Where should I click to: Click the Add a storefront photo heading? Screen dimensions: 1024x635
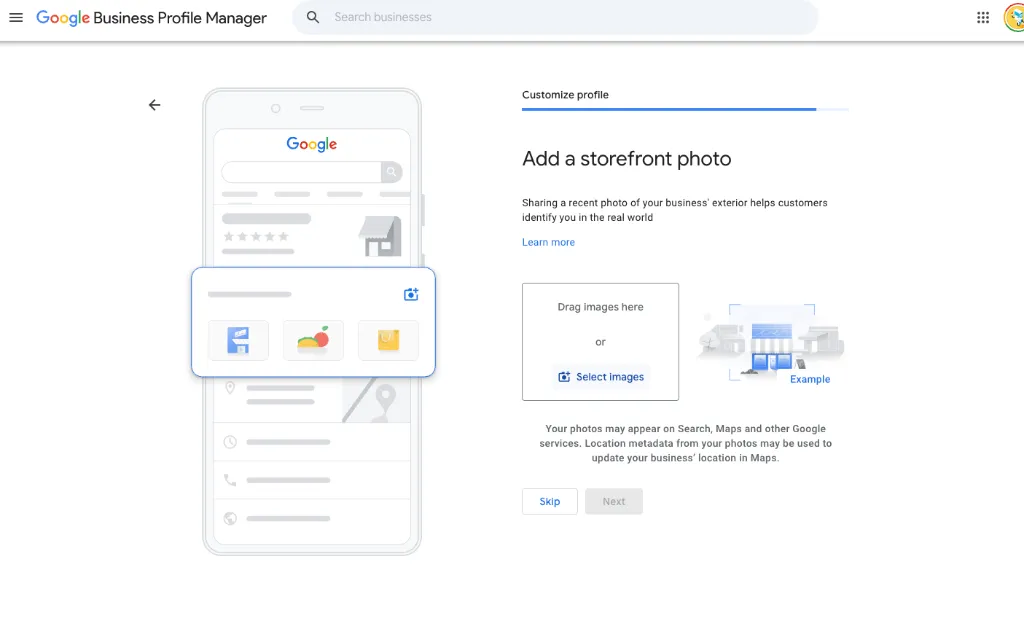click(x=626, y=159)
